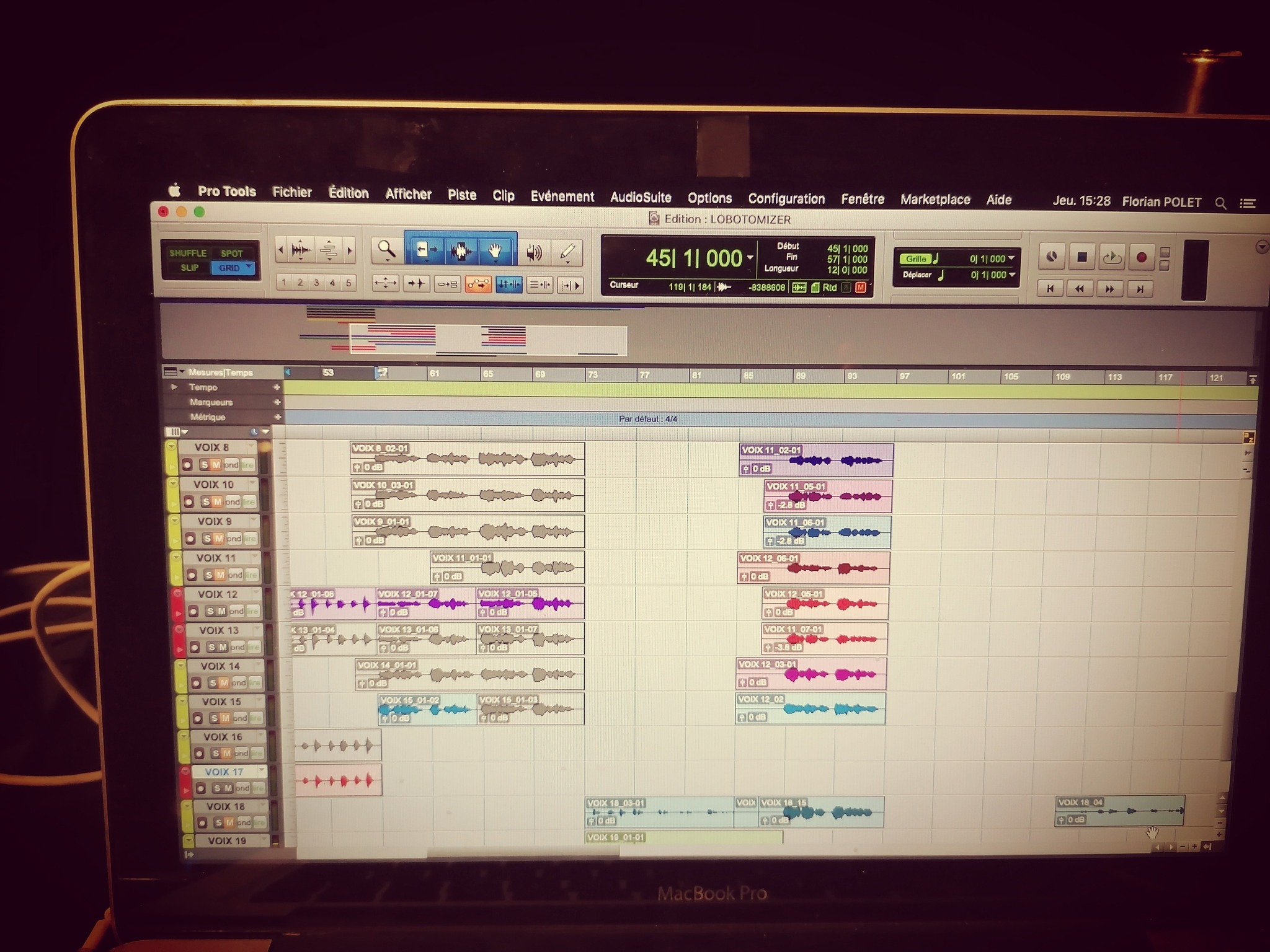Image resolution: width=1270 pixels, height=952 pixels.
Task: Enable SPOT edit mode
Action: pyautogui.click(x=231, y=253)
